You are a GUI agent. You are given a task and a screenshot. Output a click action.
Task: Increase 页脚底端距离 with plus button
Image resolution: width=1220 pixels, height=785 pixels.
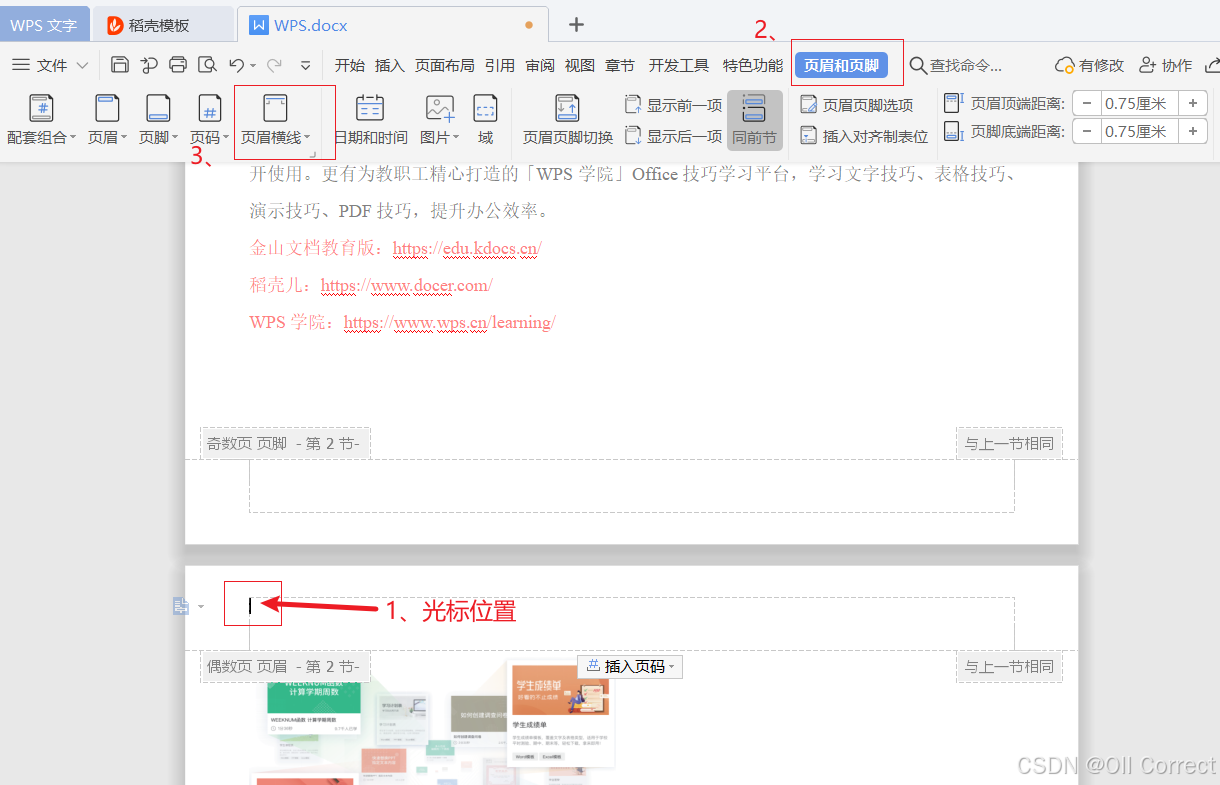[x=1193, y=131]
